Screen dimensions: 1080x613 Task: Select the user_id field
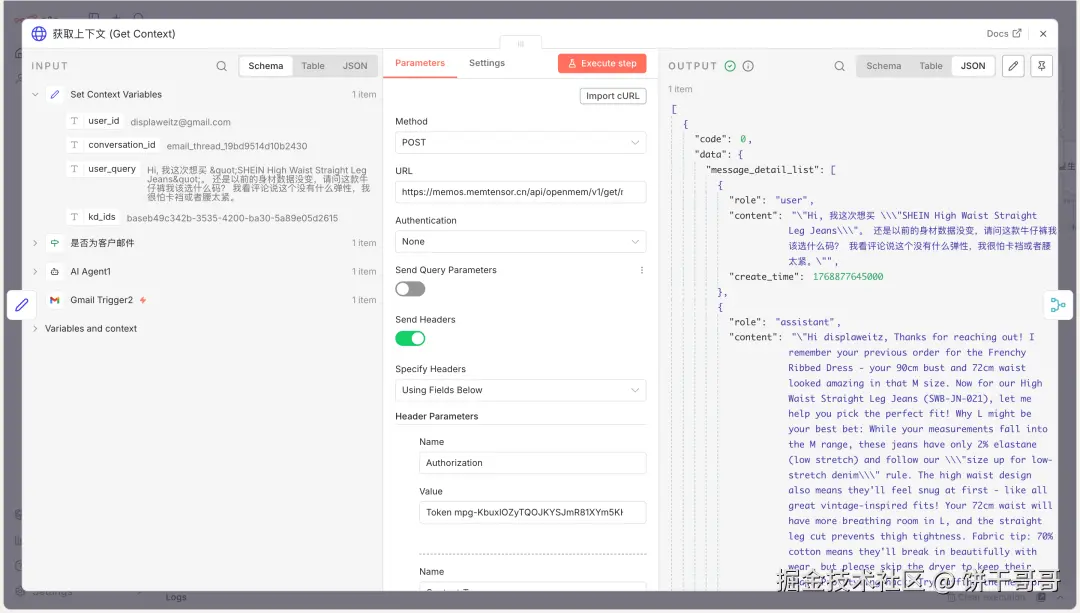103,121
